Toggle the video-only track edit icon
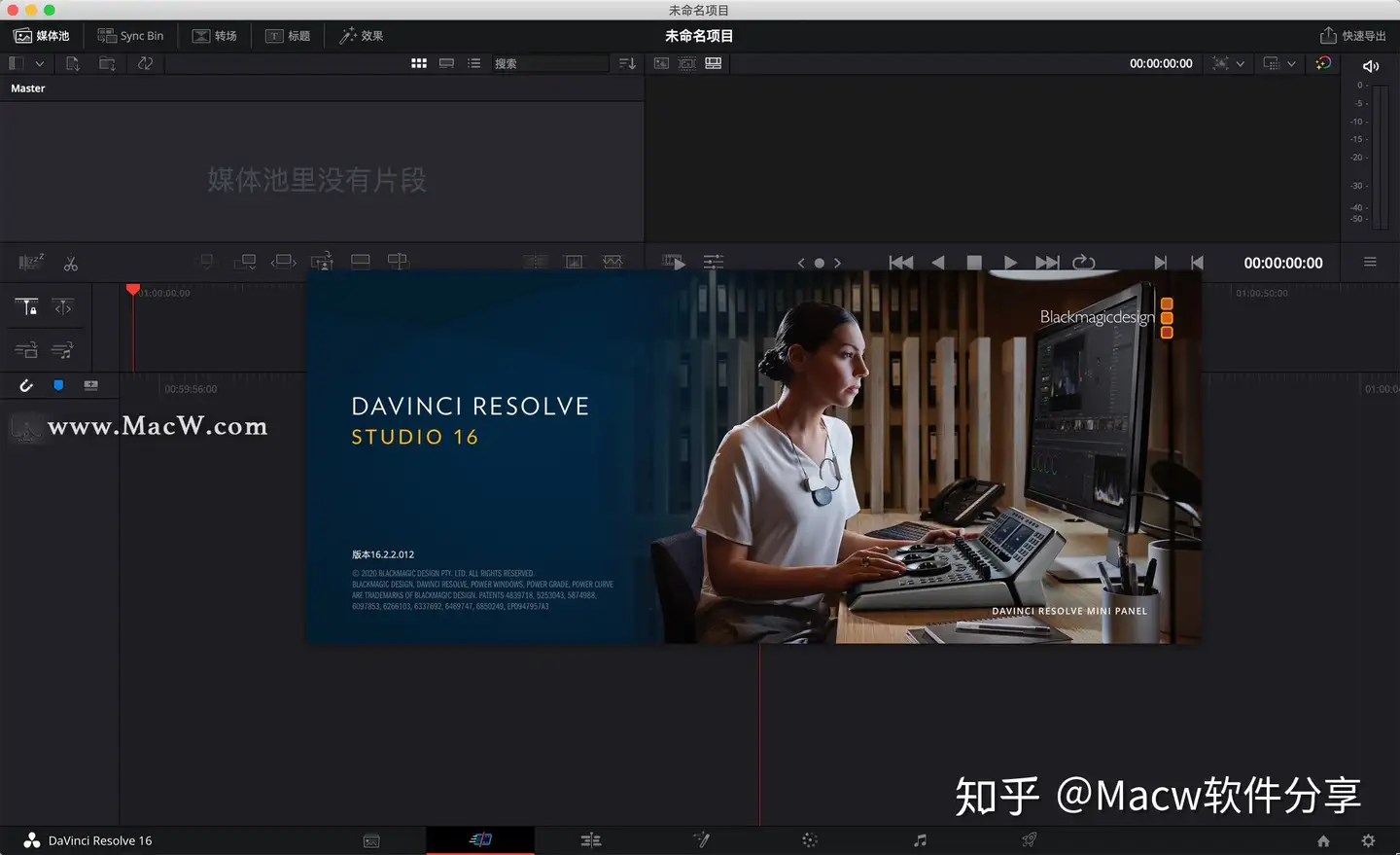The image size is (1400, 855). [x=26, y=350]
